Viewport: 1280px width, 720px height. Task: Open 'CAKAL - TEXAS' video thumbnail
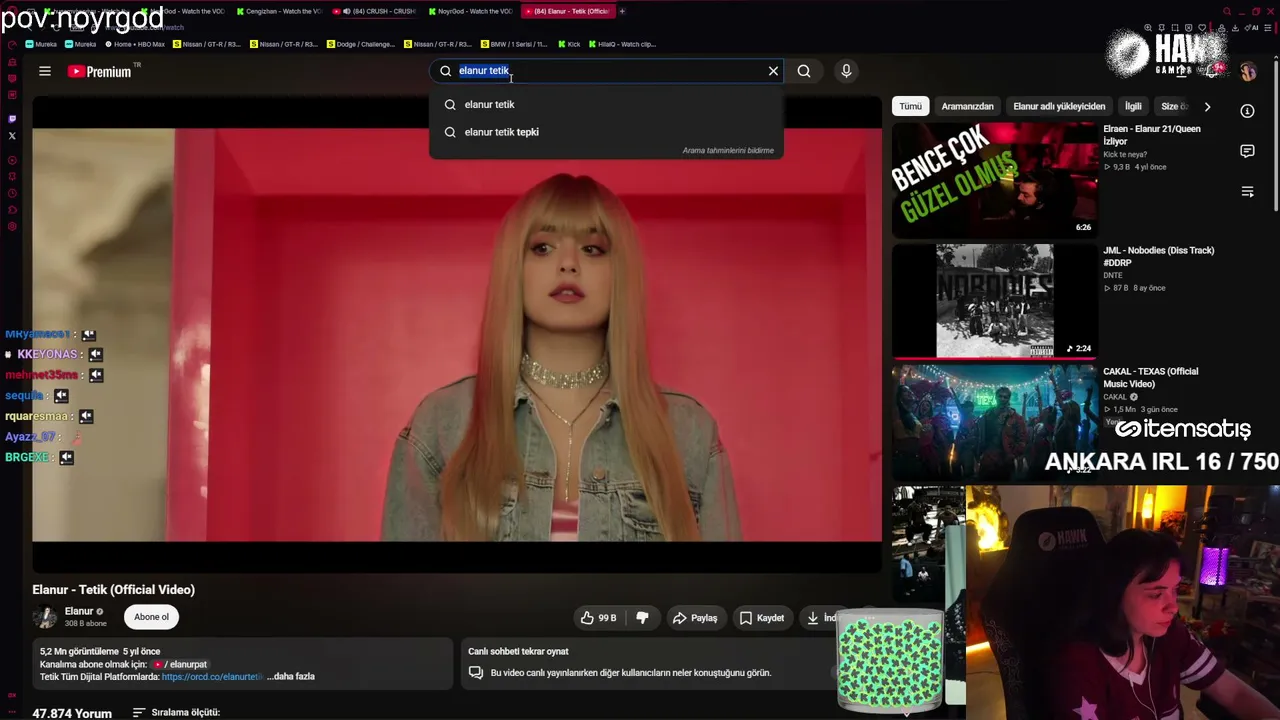[x=994, y=421]
